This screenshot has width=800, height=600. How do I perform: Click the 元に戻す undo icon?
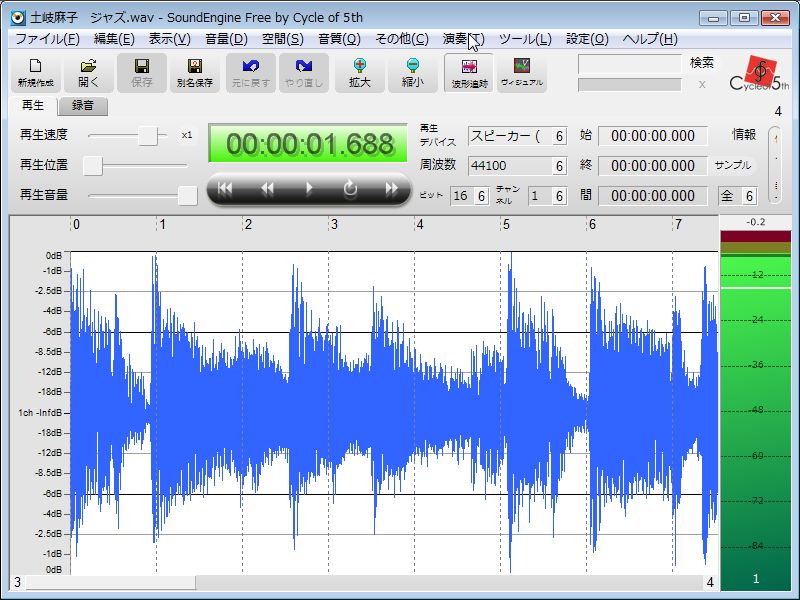pos(251,73)
